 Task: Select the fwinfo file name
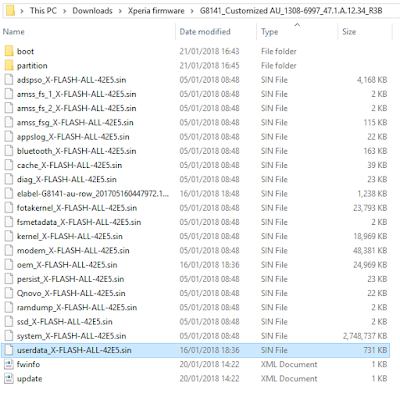[28, 364]
